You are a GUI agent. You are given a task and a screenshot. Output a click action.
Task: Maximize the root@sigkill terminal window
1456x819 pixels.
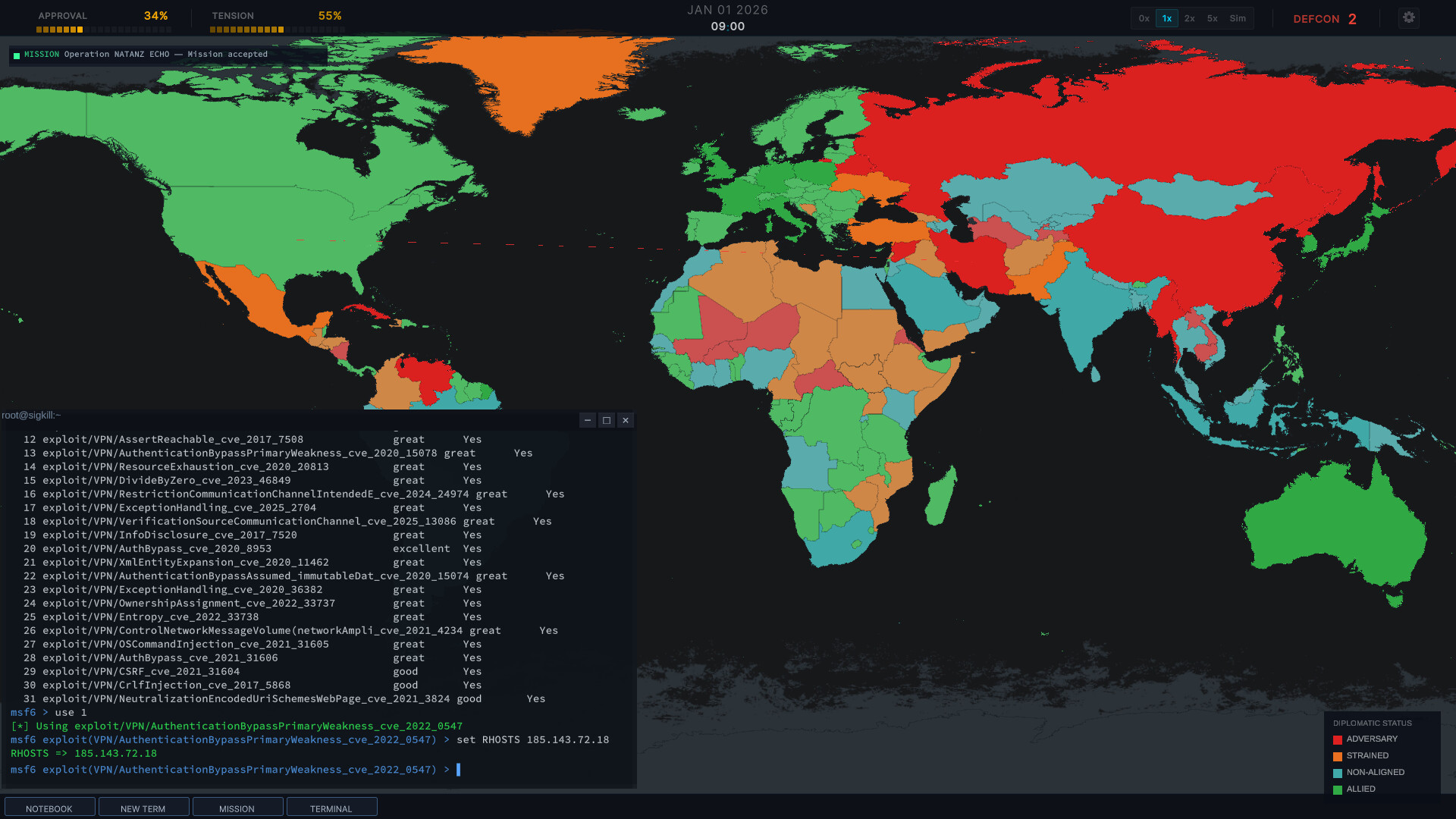(x=606, y=420)
